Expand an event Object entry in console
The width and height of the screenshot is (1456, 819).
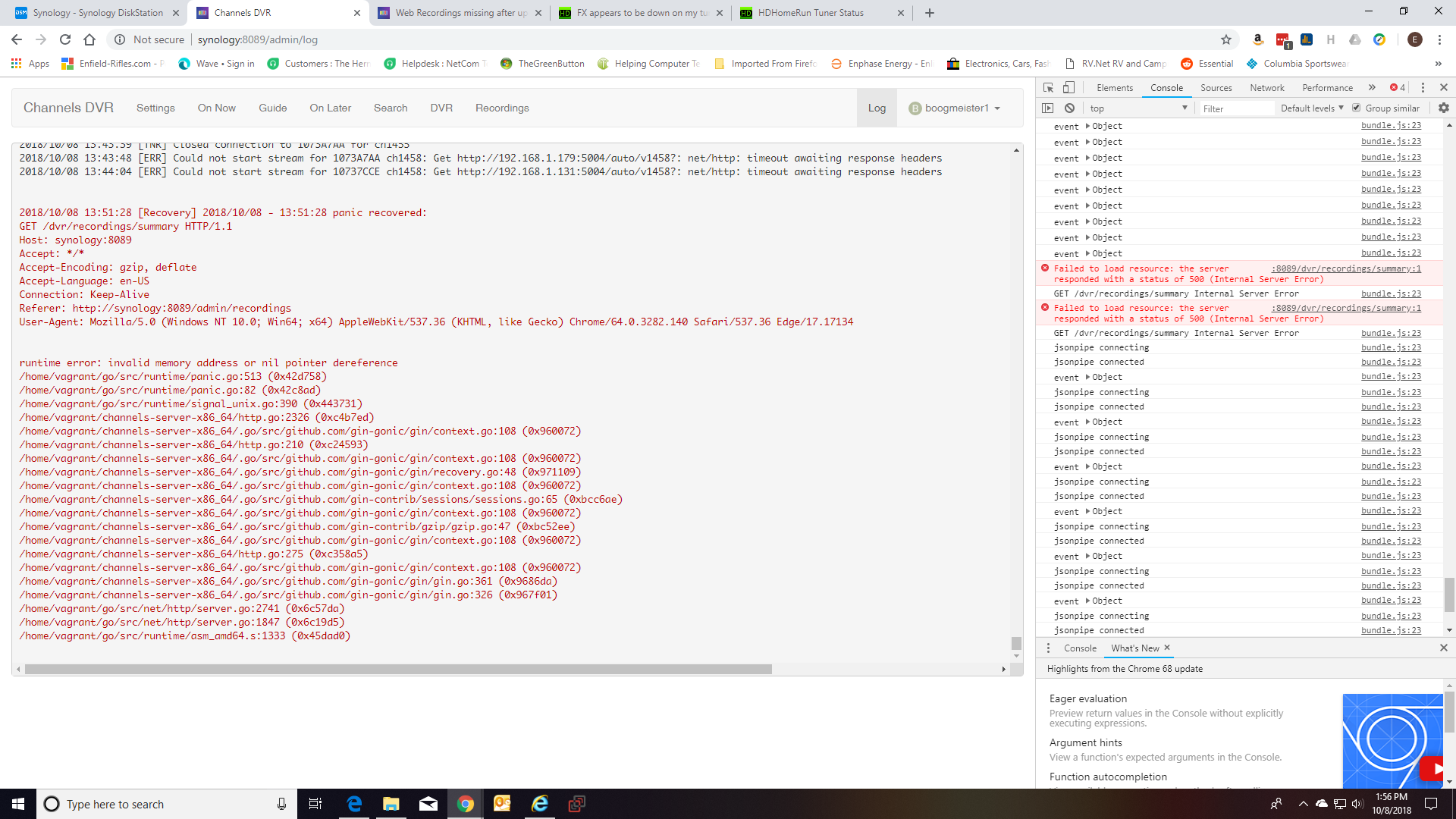[1086, 126]
